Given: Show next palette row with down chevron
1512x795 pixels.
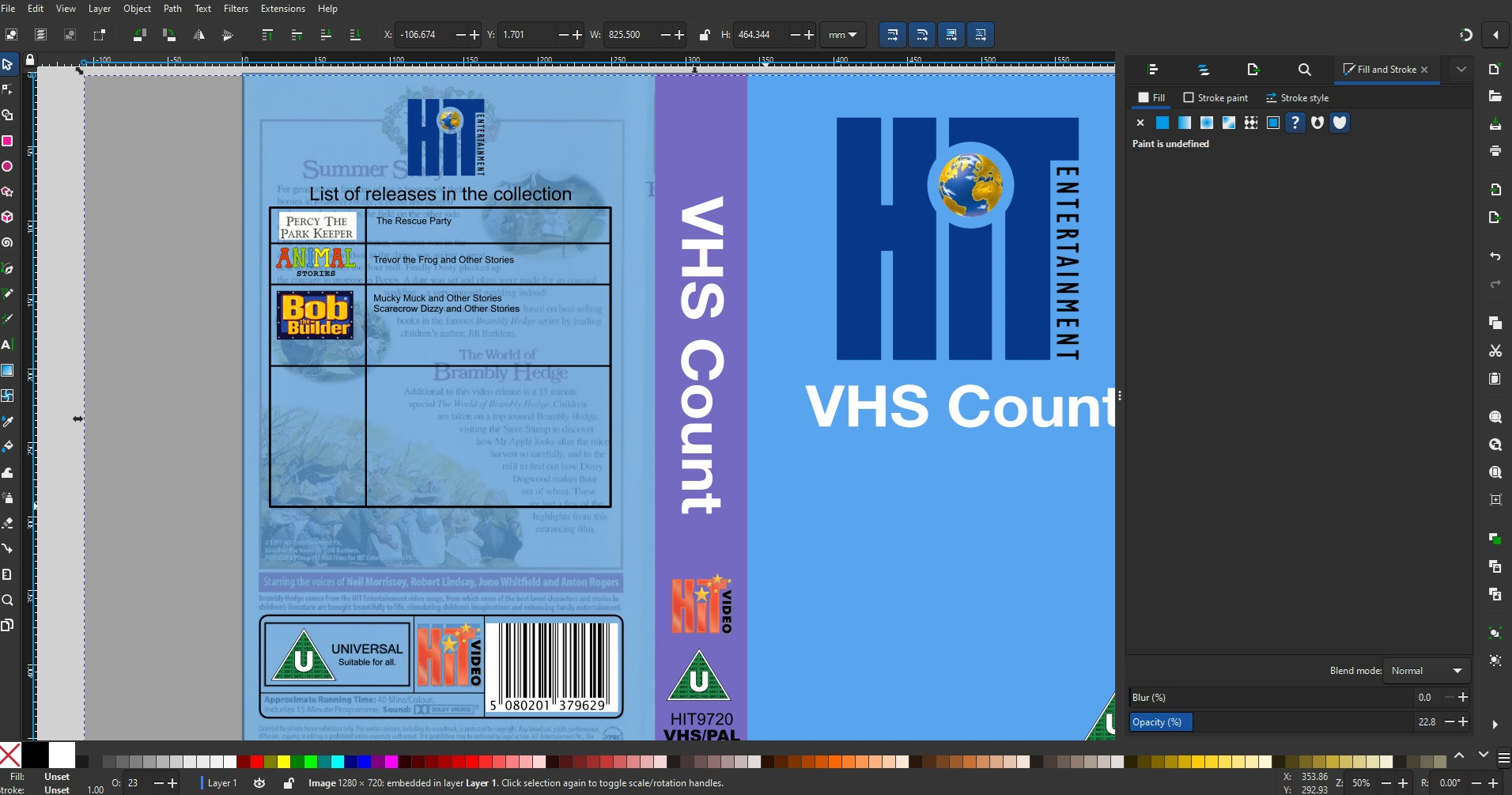Looking at the screenshot, I should [1483, 755].
